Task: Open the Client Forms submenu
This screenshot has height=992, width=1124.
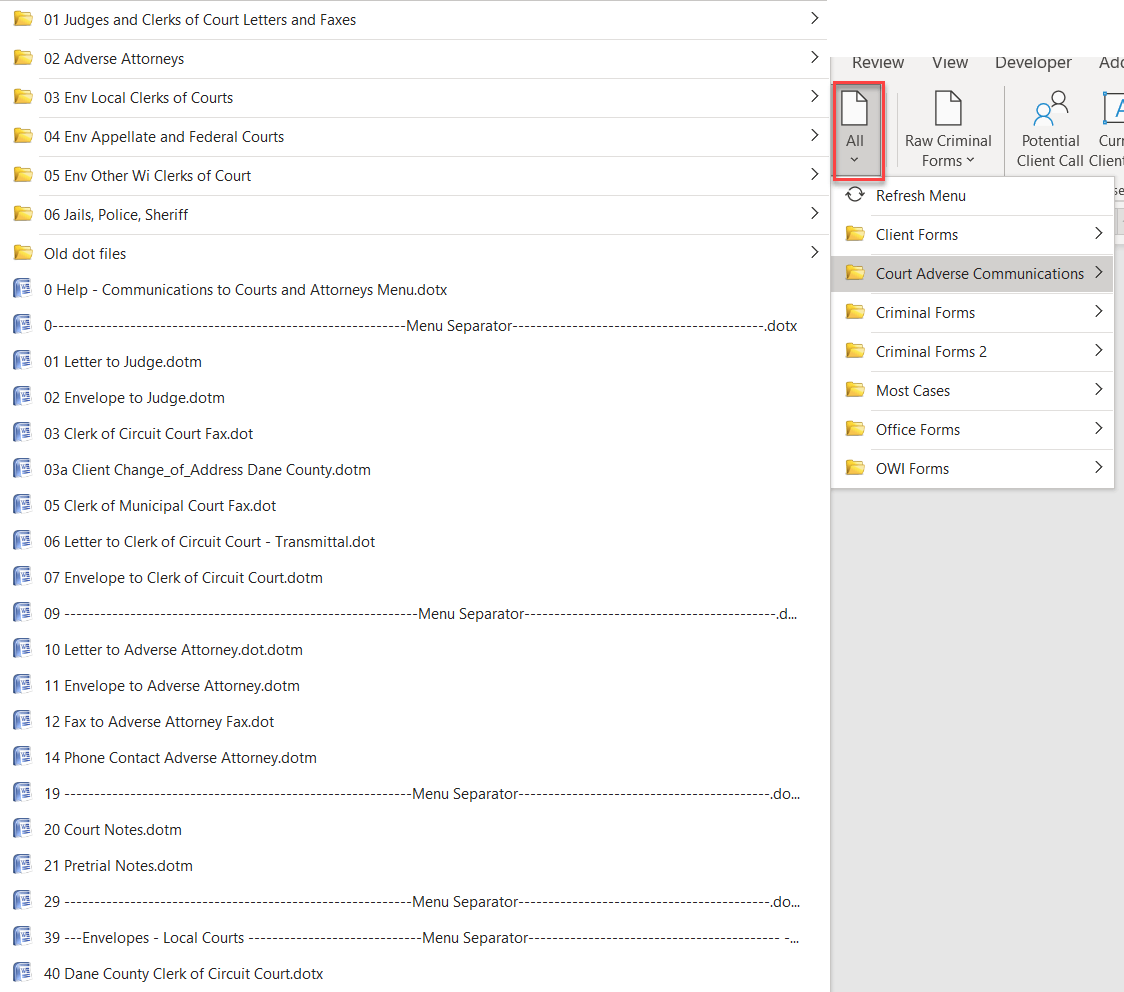Action: 972,234
